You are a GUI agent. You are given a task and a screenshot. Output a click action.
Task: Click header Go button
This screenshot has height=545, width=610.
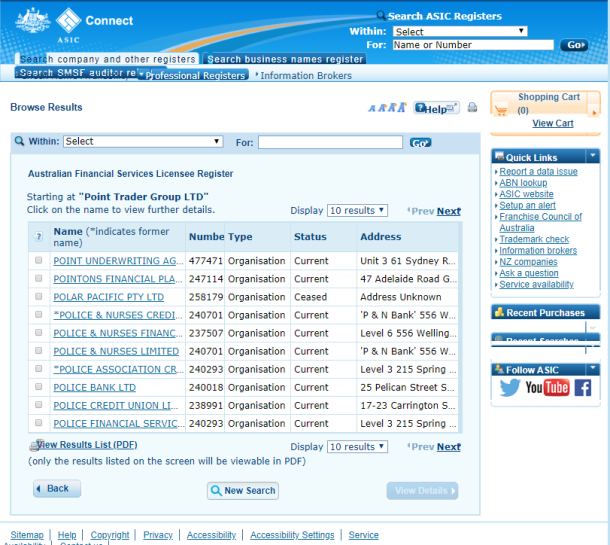(574, 45)
